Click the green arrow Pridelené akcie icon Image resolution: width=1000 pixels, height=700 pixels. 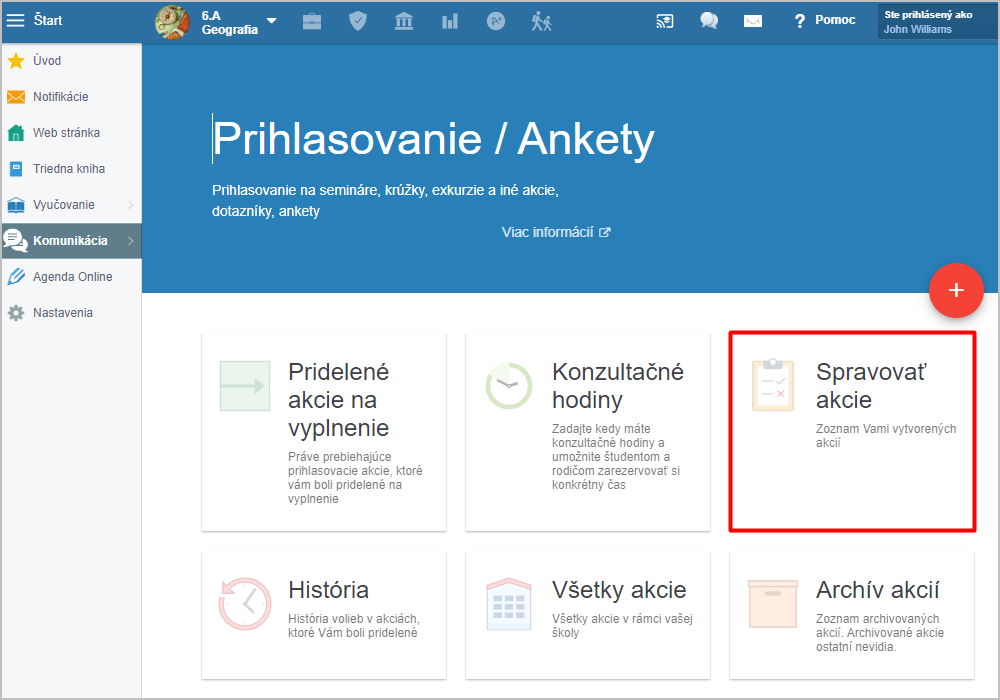click(245, 386)
